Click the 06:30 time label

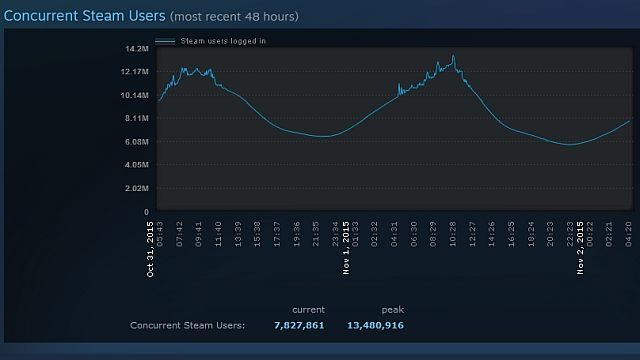coord(414,234)
